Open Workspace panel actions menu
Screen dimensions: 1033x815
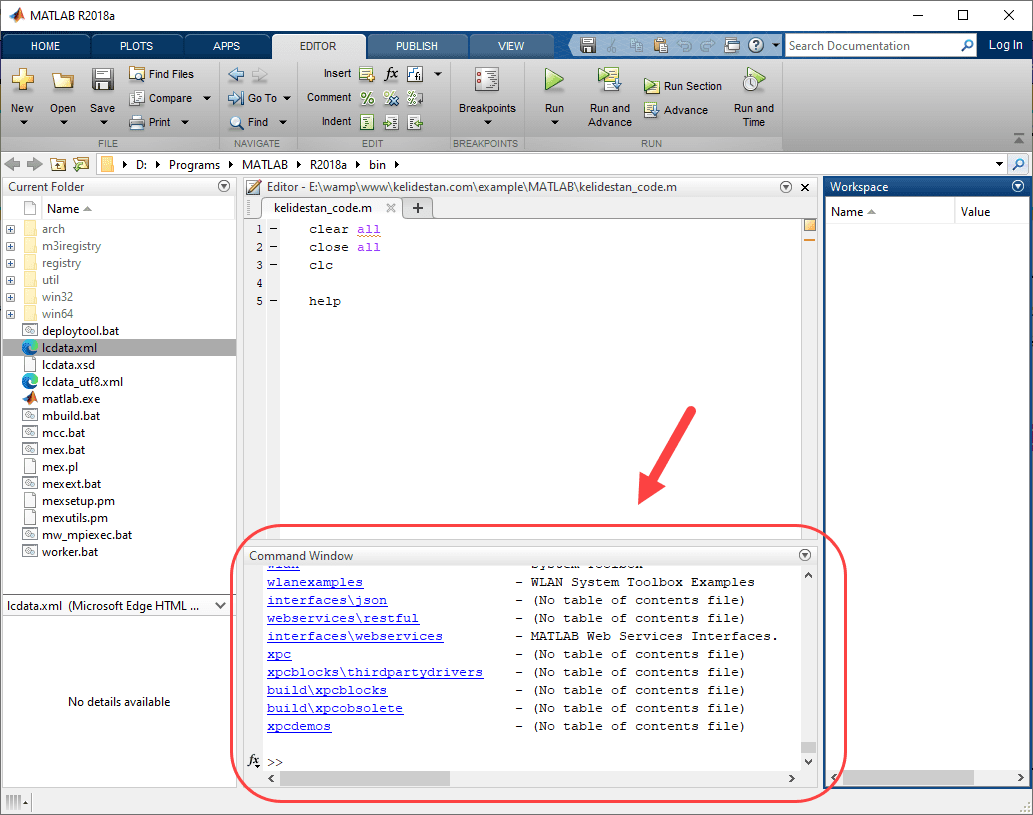point(1018,186)
